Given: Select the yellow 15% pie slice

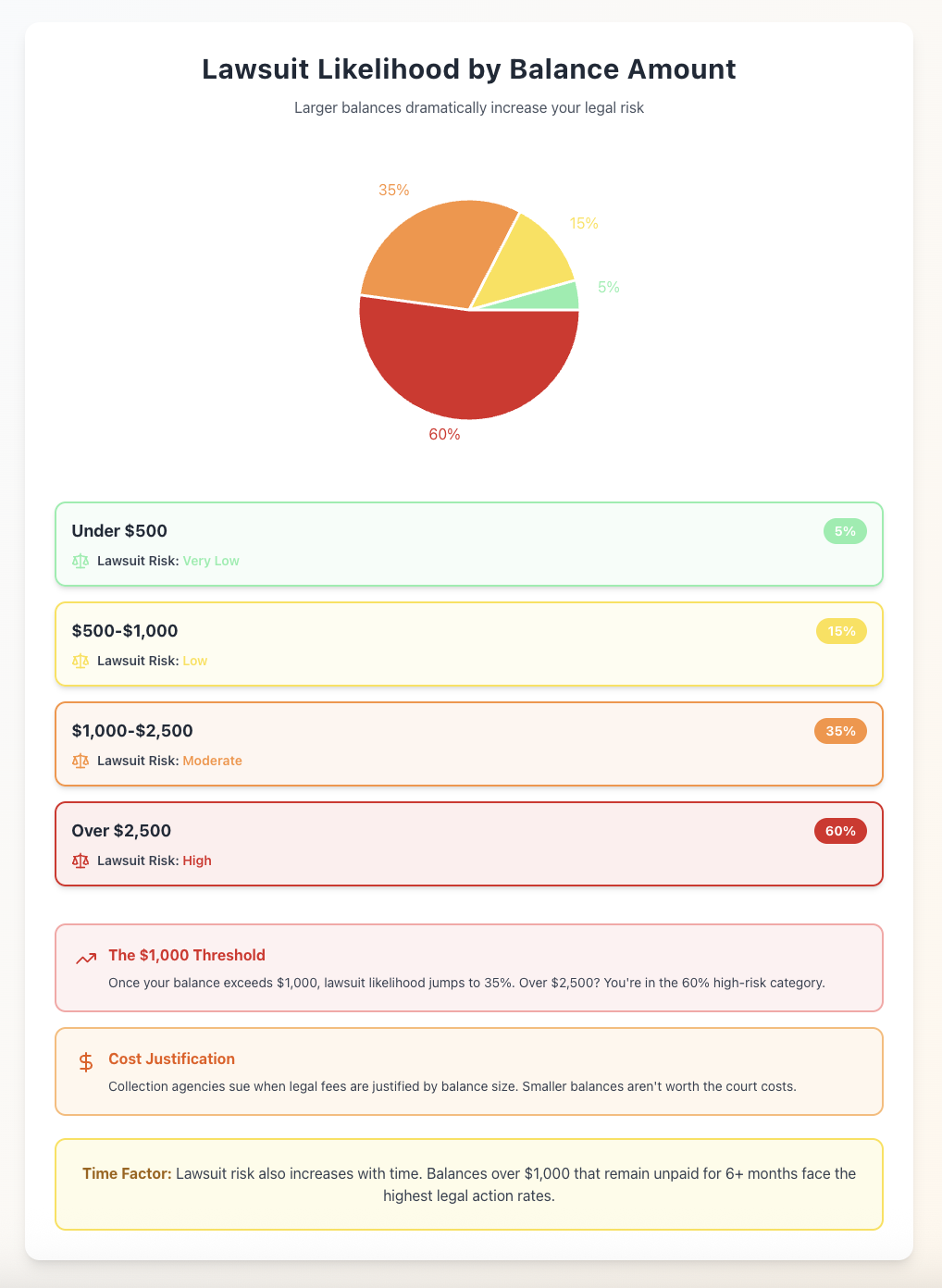Looking at the screenshot, I should tap(527, 262).
